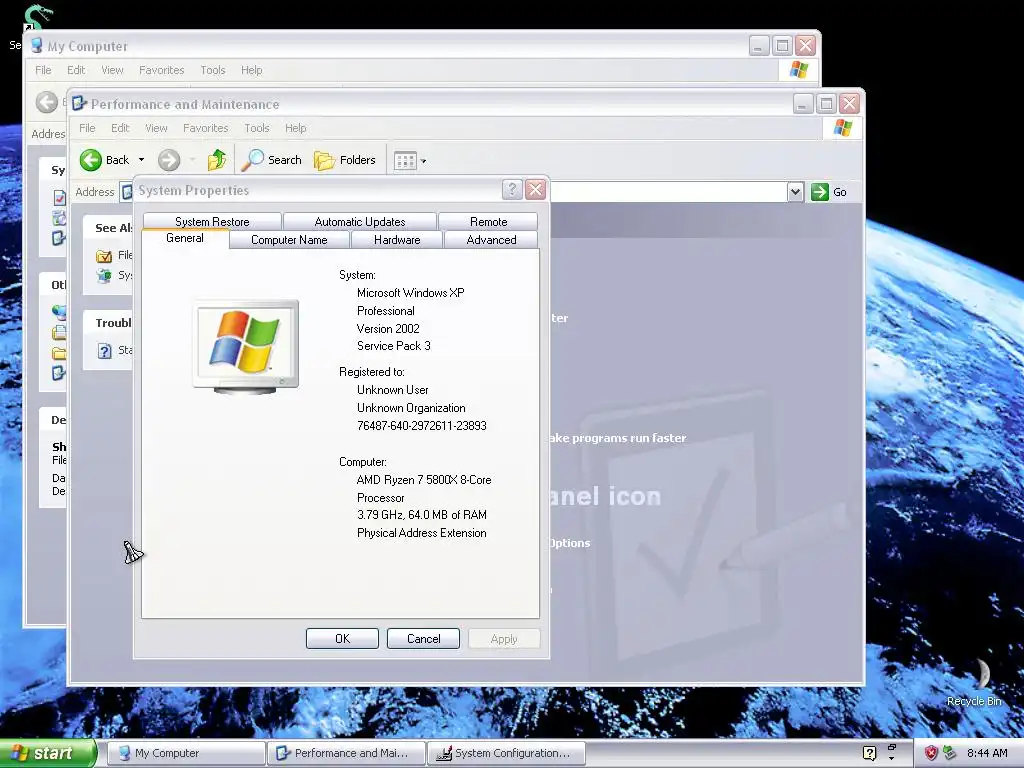Open Help menu in Performance and Maintenance
1024x768 pixels.
pos(295,128)
